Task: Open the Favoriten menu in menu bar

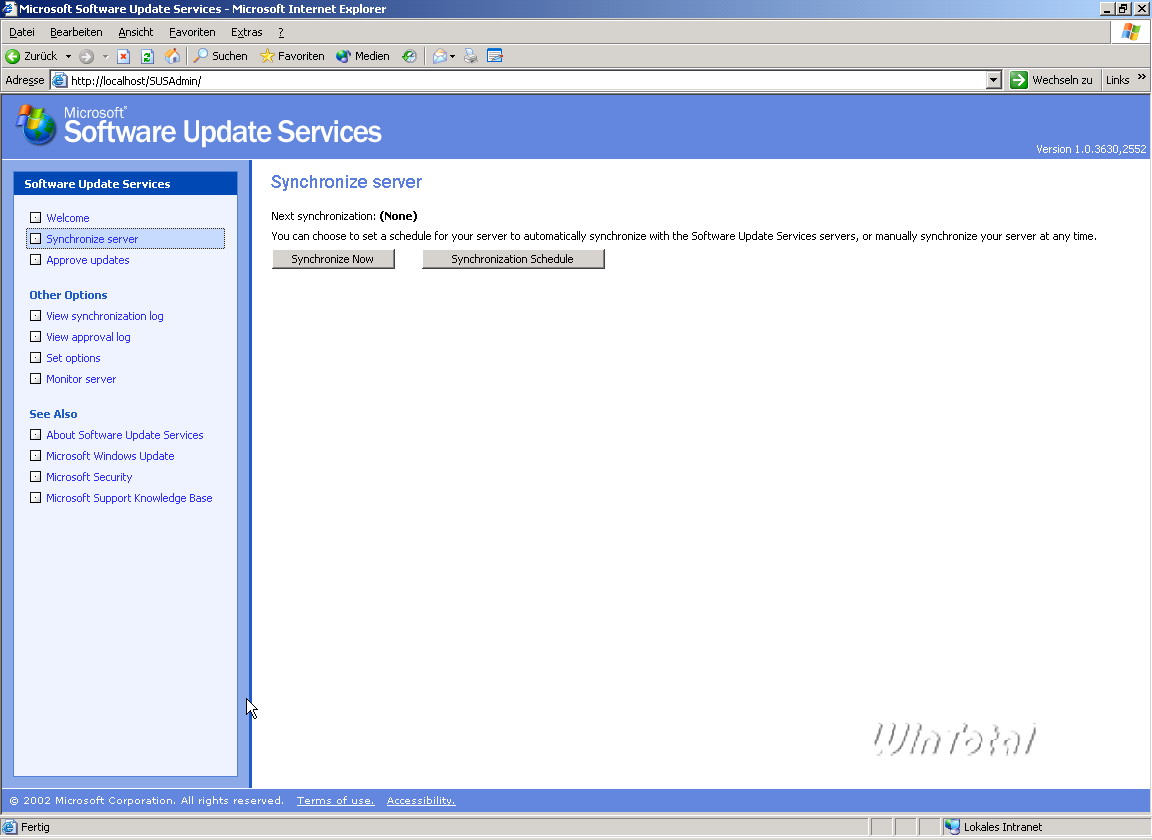Action: click(x=192, y=32)
